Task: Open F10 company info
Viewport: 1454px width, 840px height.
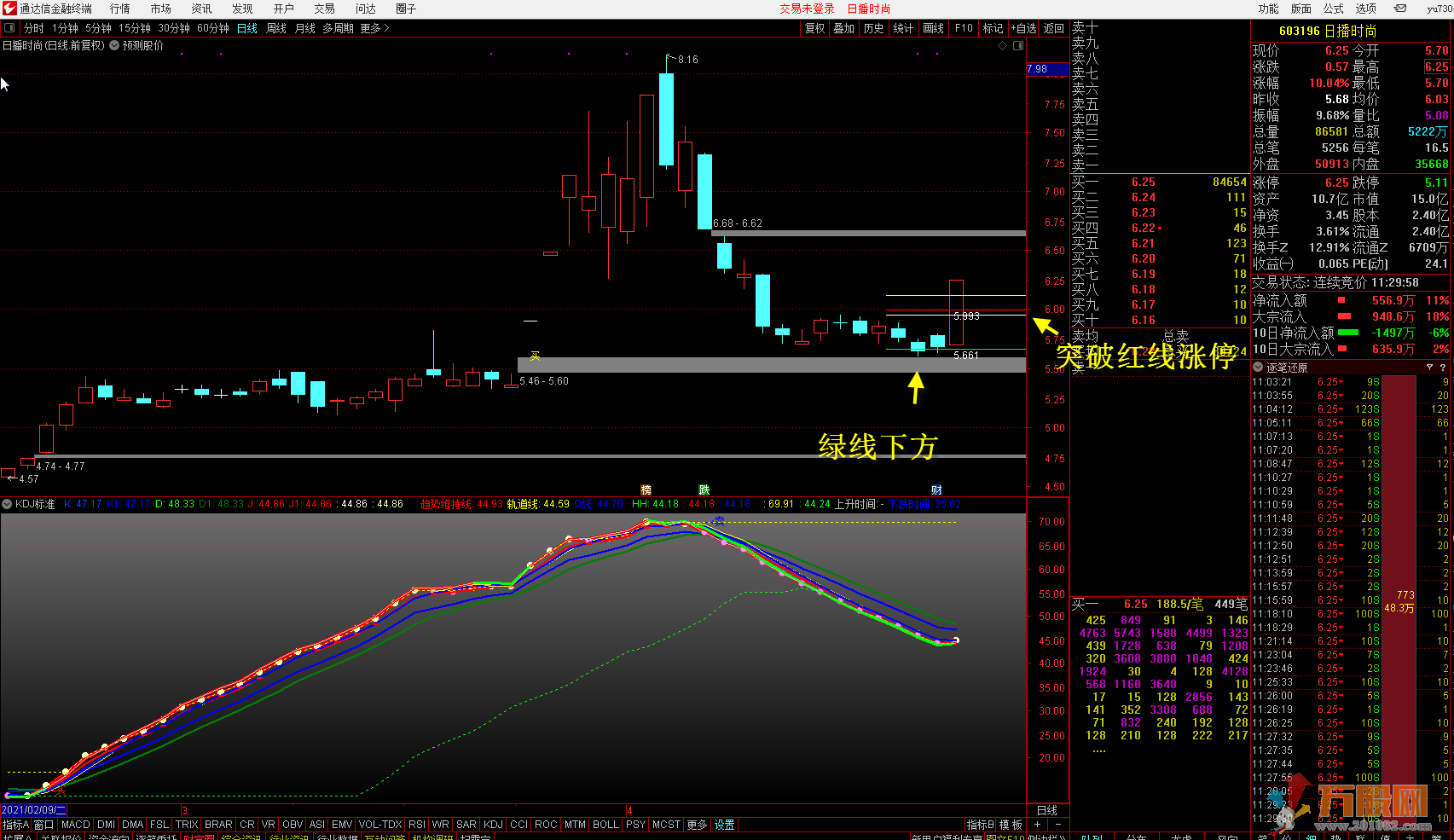Action: 964,28
